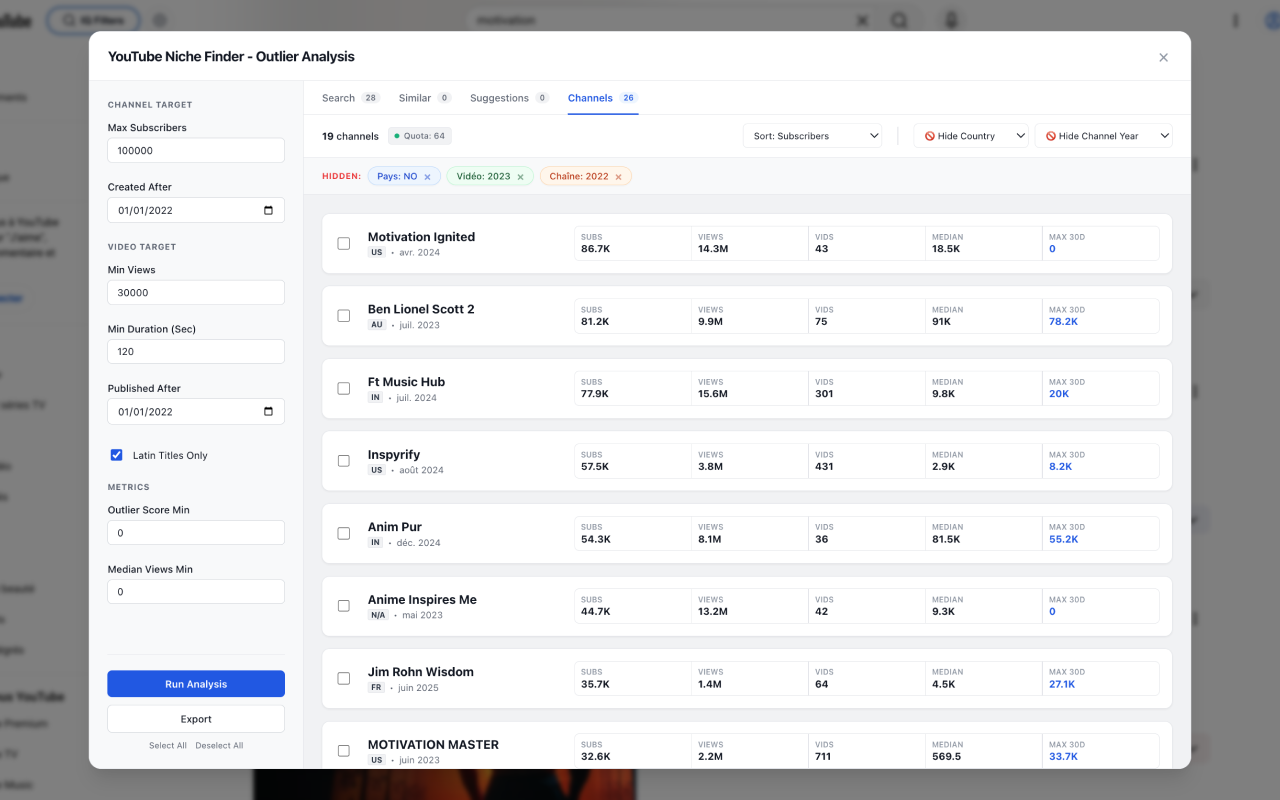Click the Export button
Viewport: 1280px width, 800px height.
(x=196, y=719)
